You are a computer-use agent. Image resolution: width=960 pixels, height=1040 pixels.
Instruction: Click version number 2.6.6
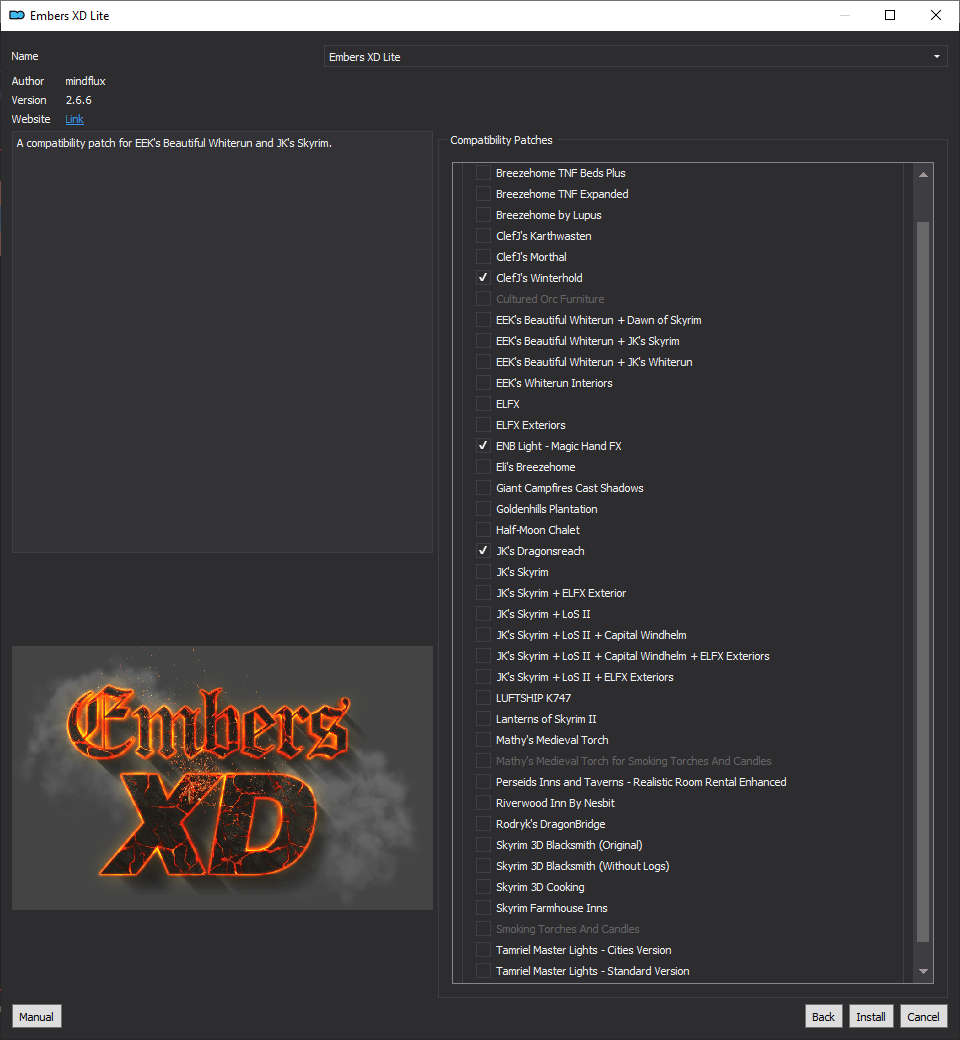pyautogui.click(x=78, y=100)
